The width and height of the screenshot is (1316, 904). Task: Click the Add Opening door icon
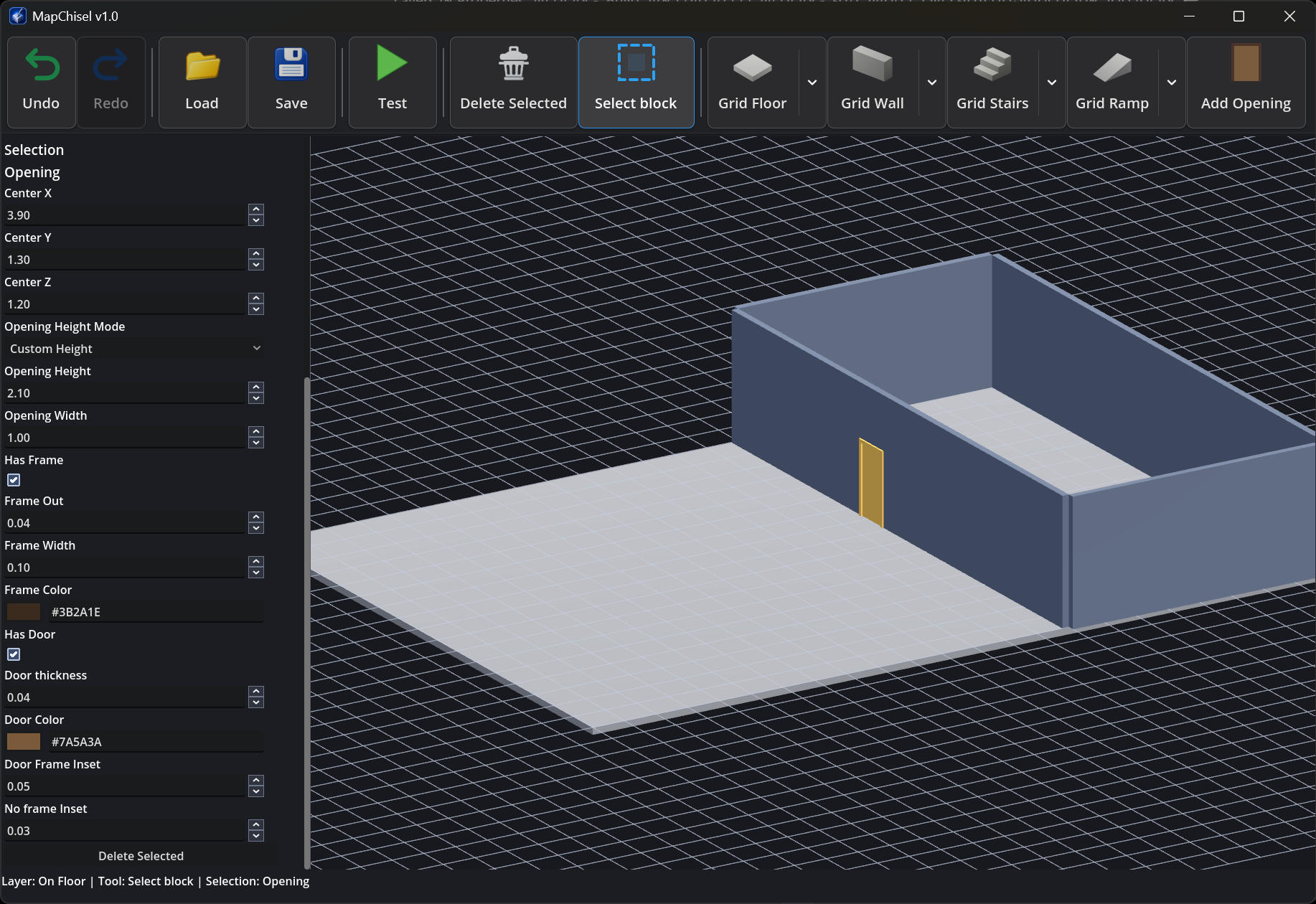1246,63
